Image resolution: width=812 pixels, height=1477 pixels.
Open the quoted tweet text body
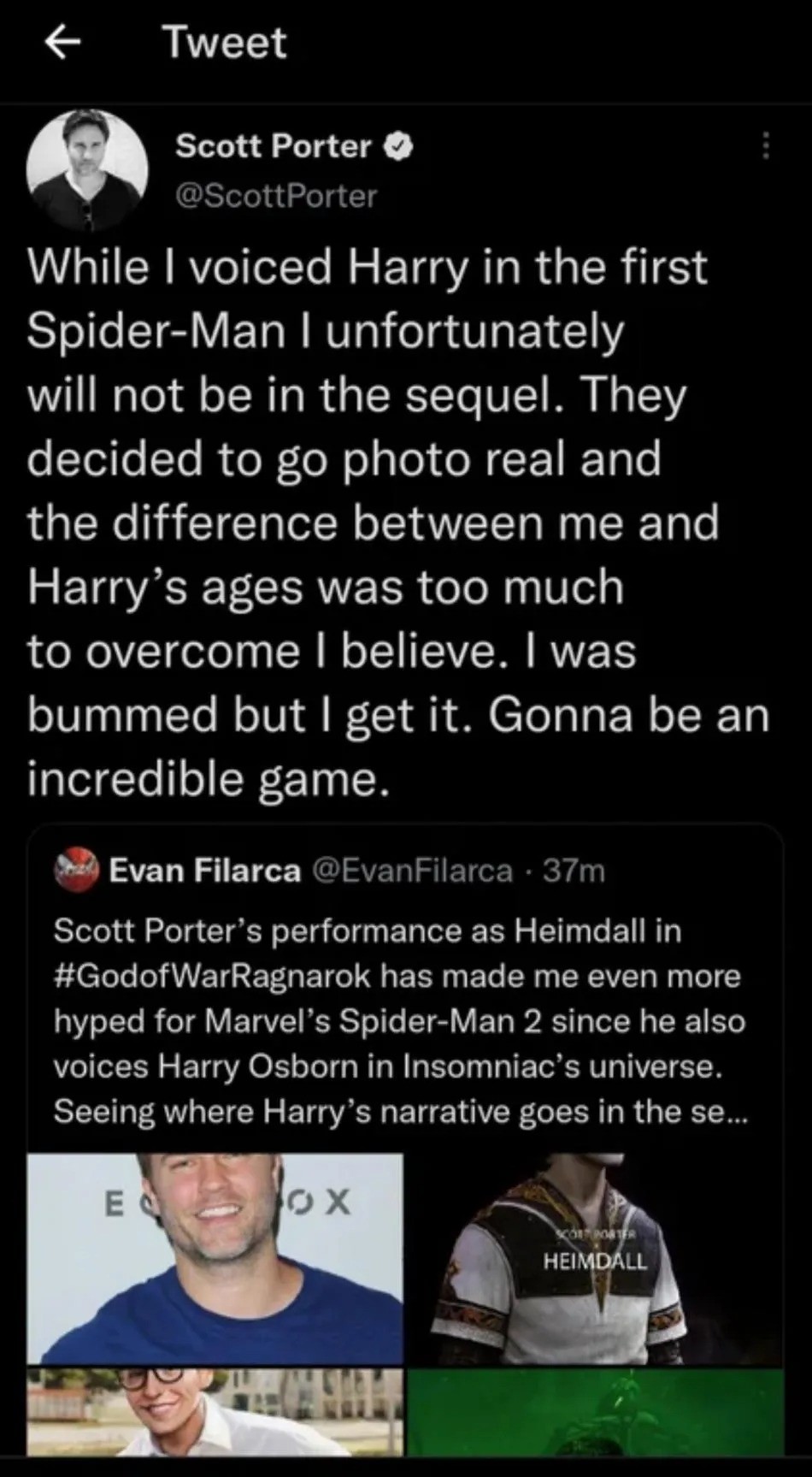[399, 1021]
